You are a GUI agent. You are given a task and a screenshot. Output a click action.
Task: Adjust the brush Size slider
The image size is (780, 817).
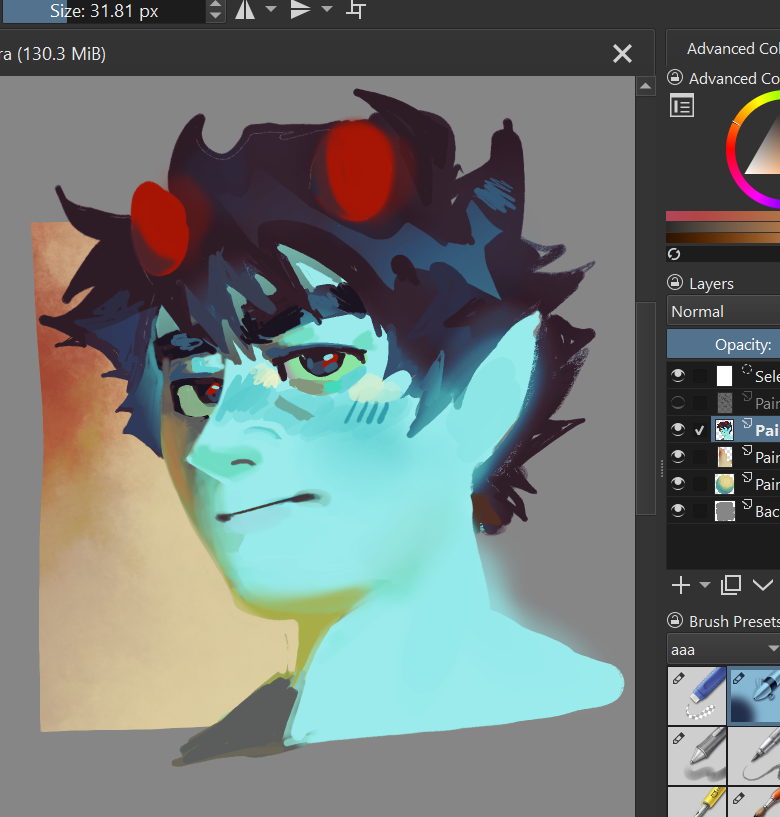(103, 11)
